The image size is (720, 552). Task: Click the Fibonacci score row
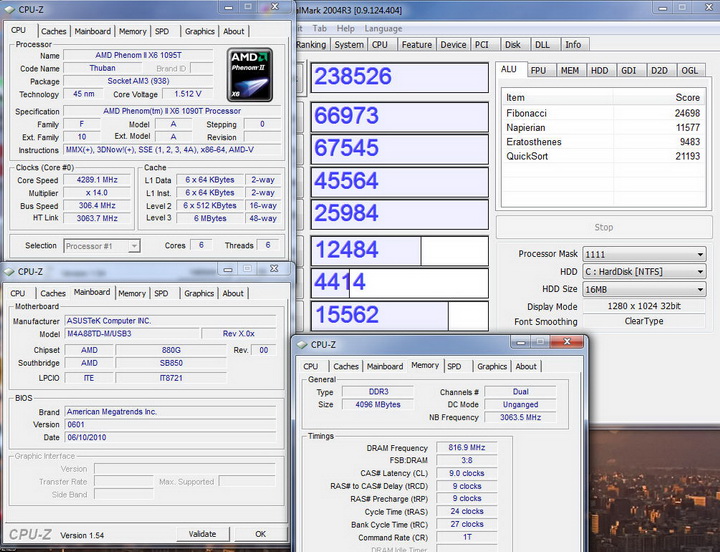[x=603, y=113]
